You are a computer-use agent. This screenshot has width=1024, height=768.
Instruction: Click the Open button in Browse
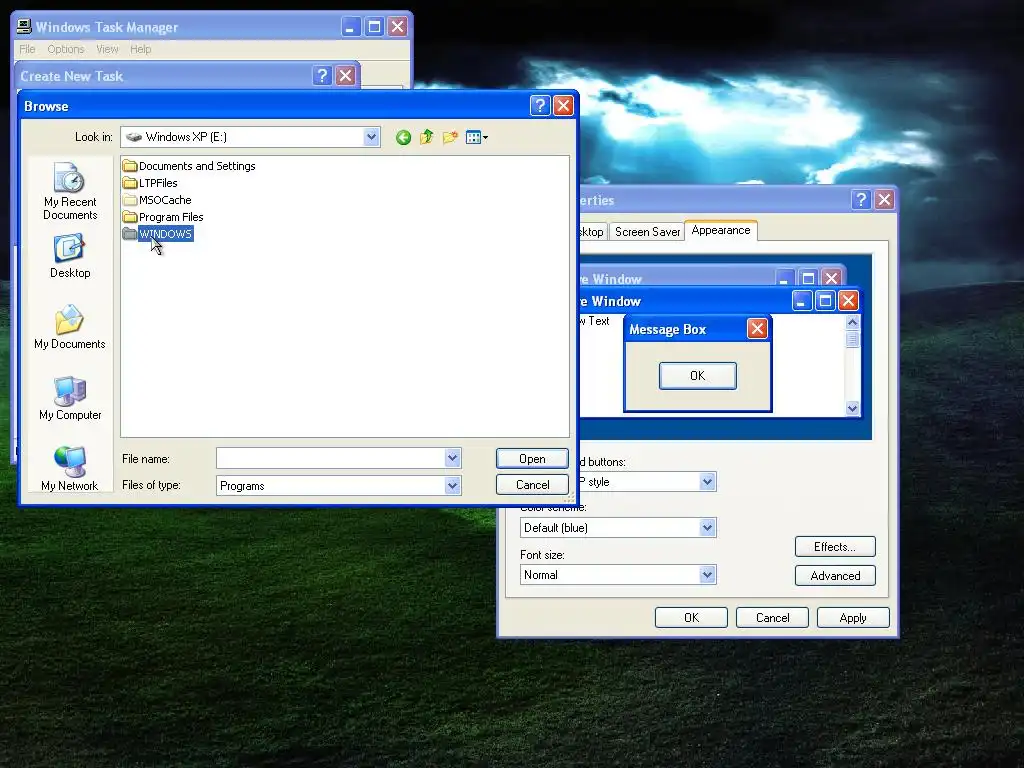tap(532, 458)
